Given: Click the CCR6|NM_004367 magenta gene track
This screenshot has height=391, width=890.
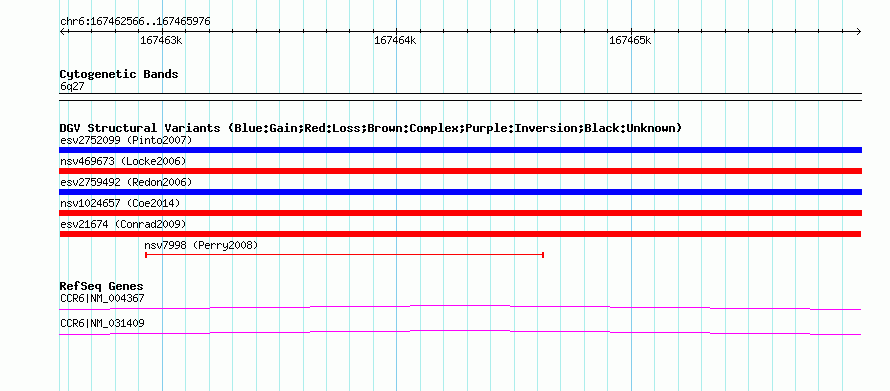Looking at the screenshot, I should coord(460,308).
